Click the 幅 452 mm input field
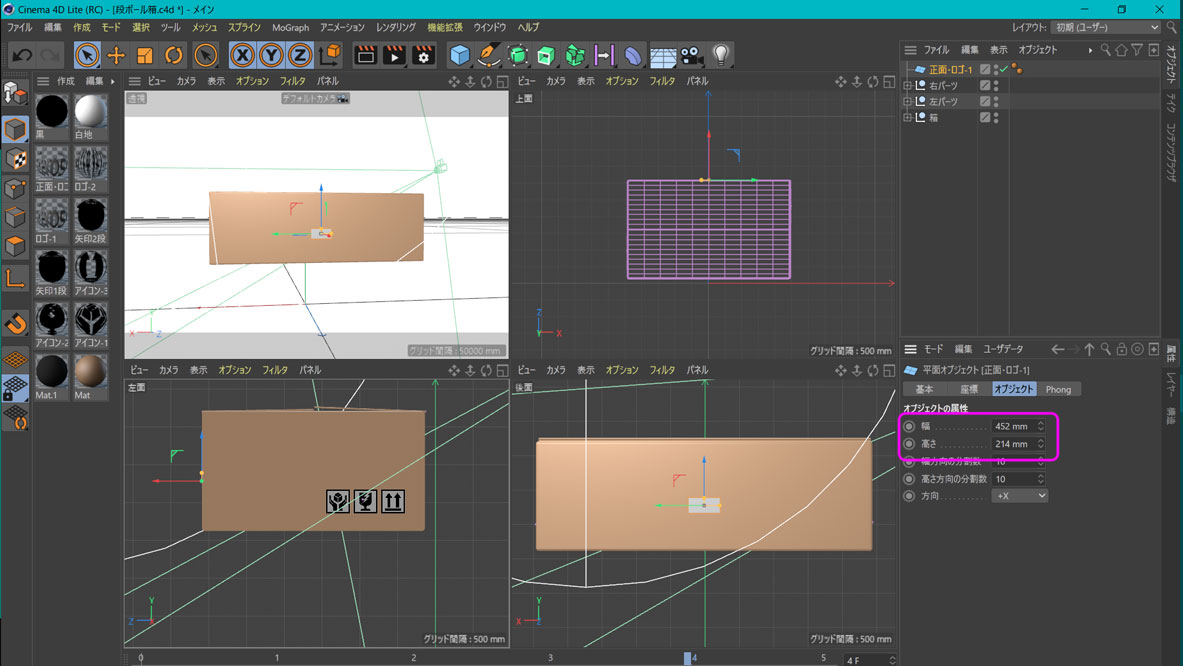Screen dimensions: 1183x666 1012,427
